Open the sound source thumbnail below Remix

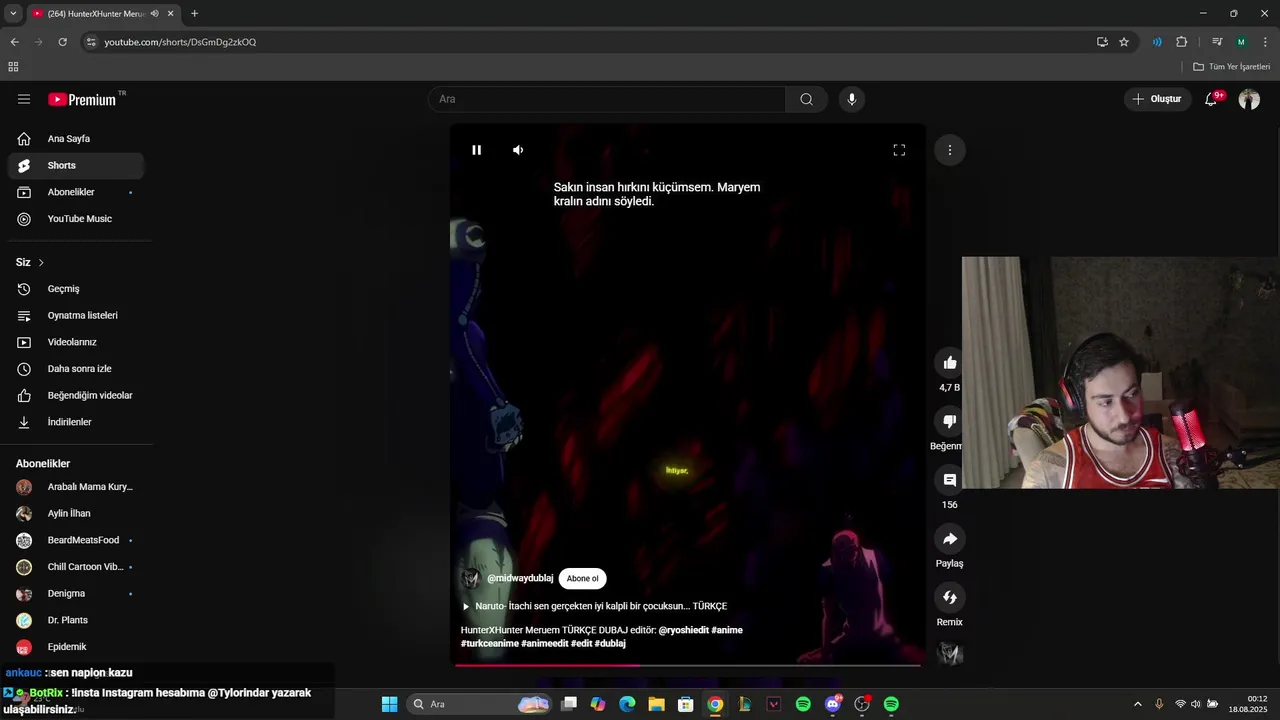click(950, 653)
